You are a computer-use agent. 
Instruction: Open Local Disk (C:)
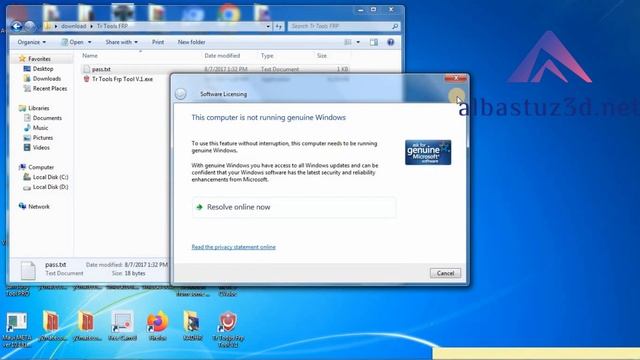tap(51, 177)
